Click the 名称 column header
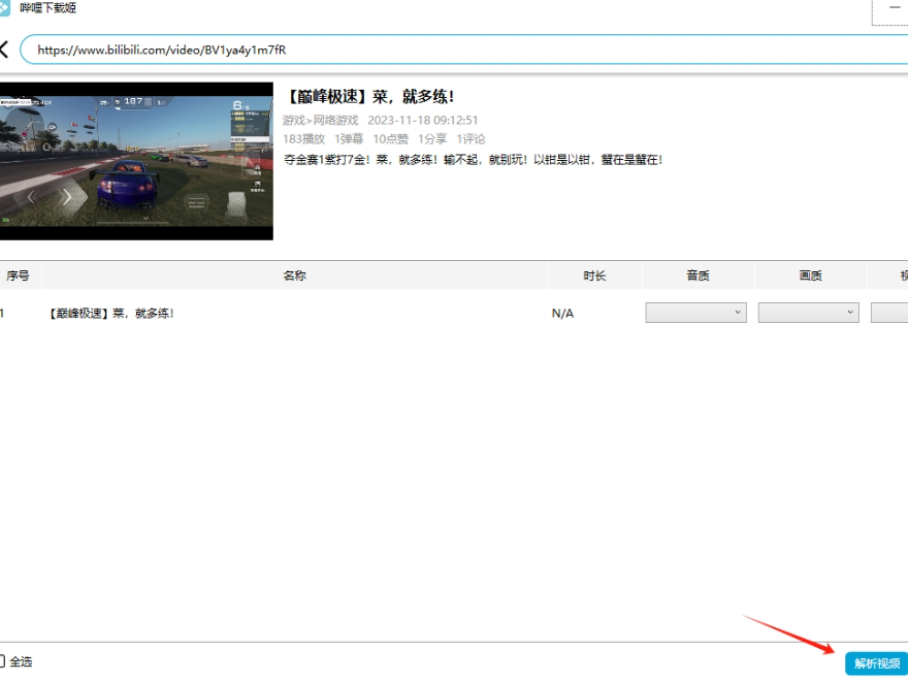 click(295, 276)
